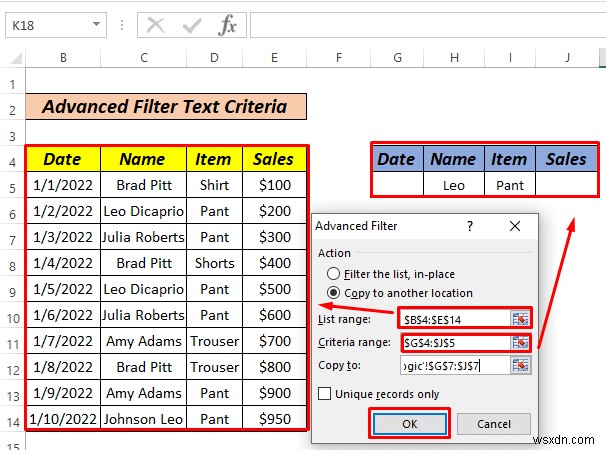Click the cell with $100
Viewport: 606px width, 450px height.
tap(274, 185)
